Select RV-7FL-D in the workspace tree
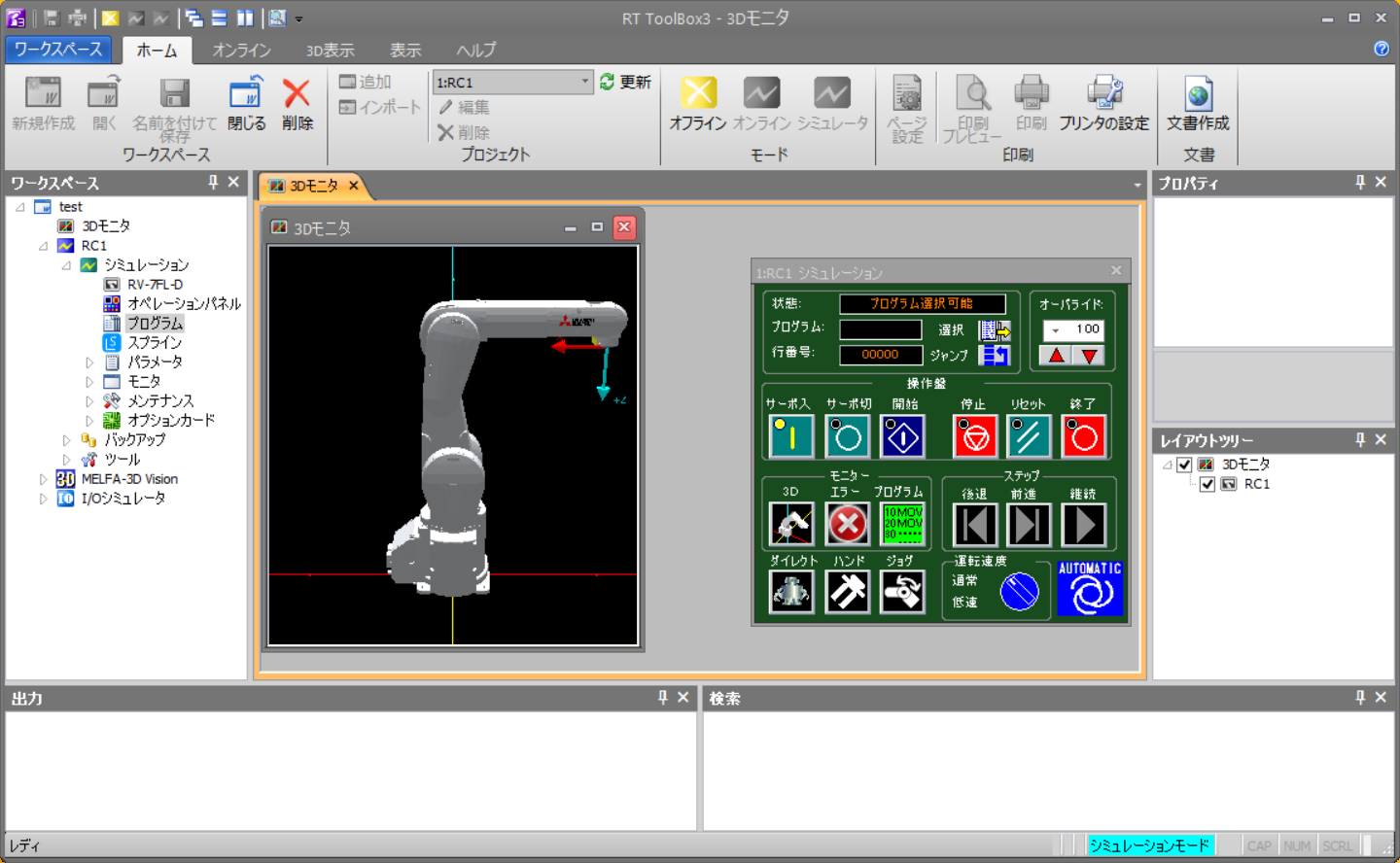This screenshot has width=1400, height=863. [x=155, y=285]
